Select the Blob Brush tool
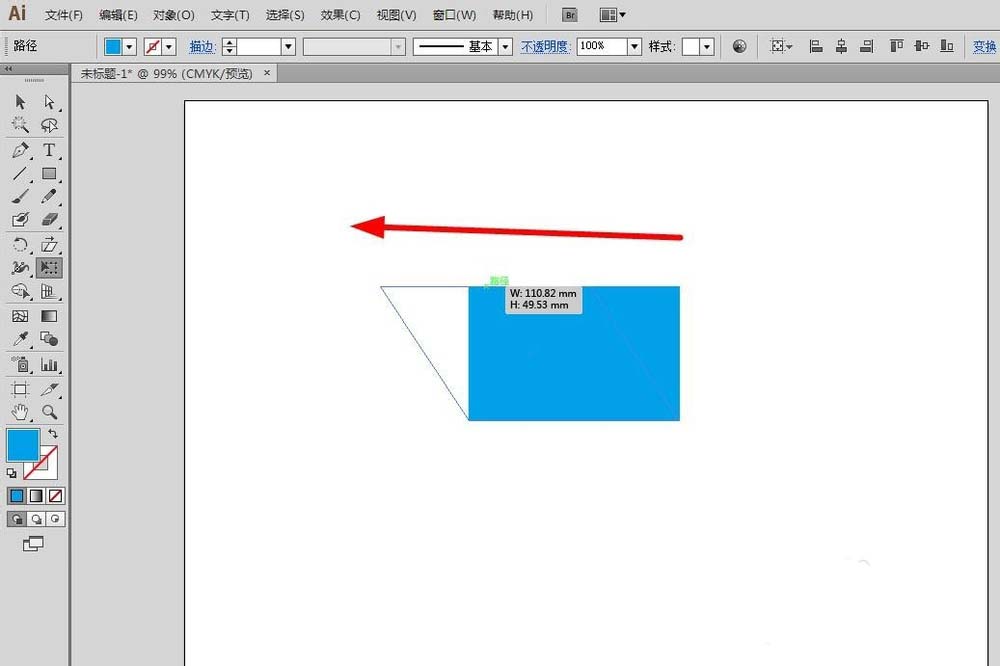The image size is (1000, 666). pos(20,219)
